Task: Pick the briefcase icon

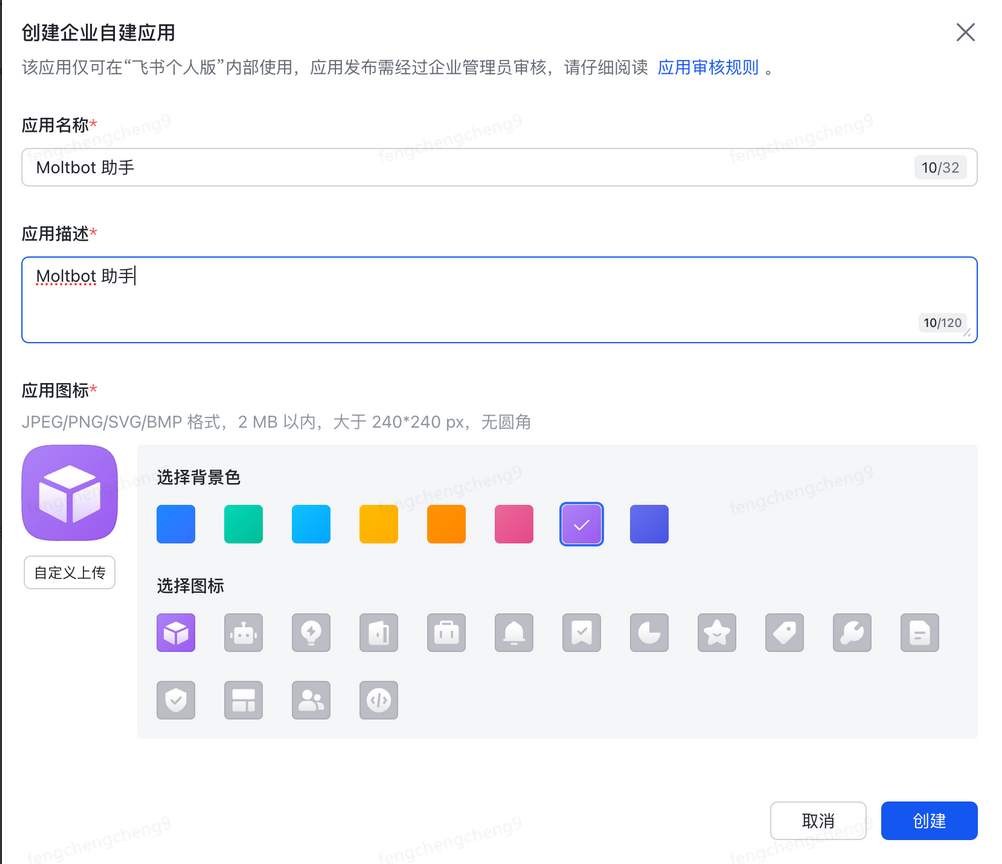Action: tap(446, 633)
